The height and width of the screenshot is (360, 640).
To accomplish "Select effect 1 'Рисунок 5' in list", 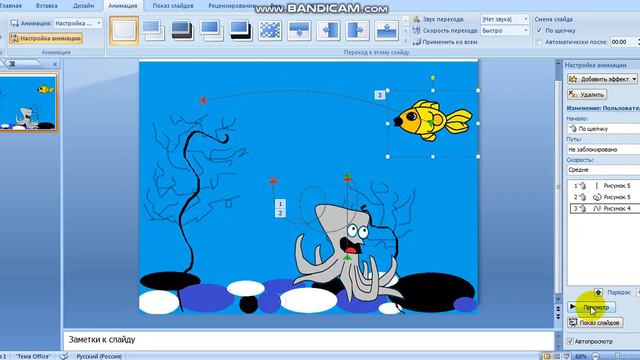I will click(604, 186).
